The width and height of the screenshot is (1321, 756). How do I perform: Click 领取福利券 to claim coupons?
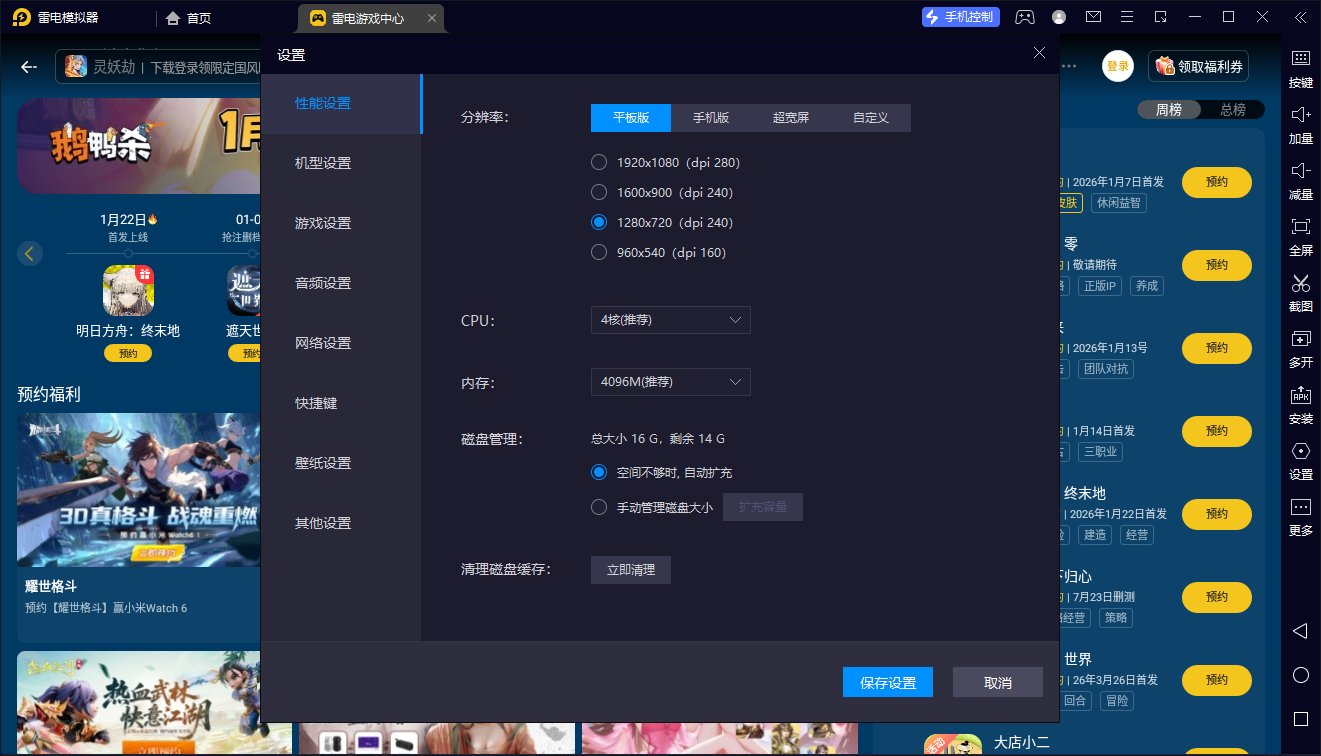(1197, 64)
